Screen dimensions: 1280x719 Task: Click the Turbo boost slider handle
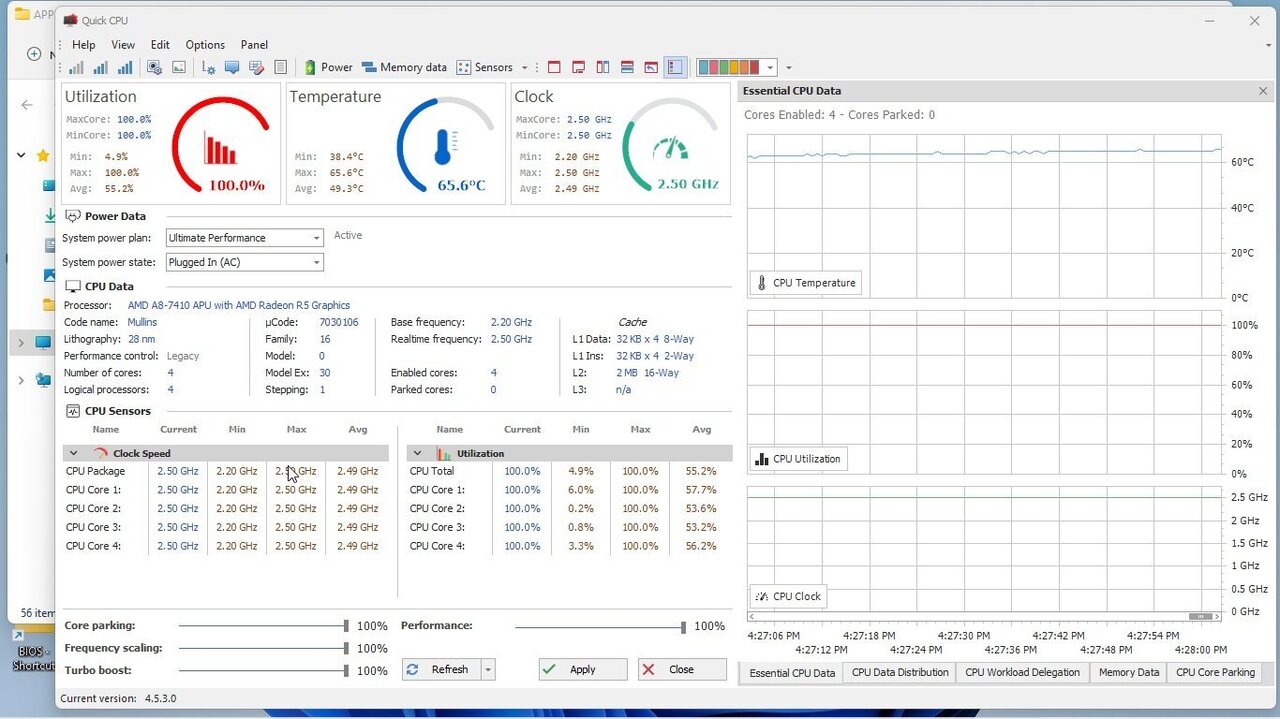pos(346,671)
